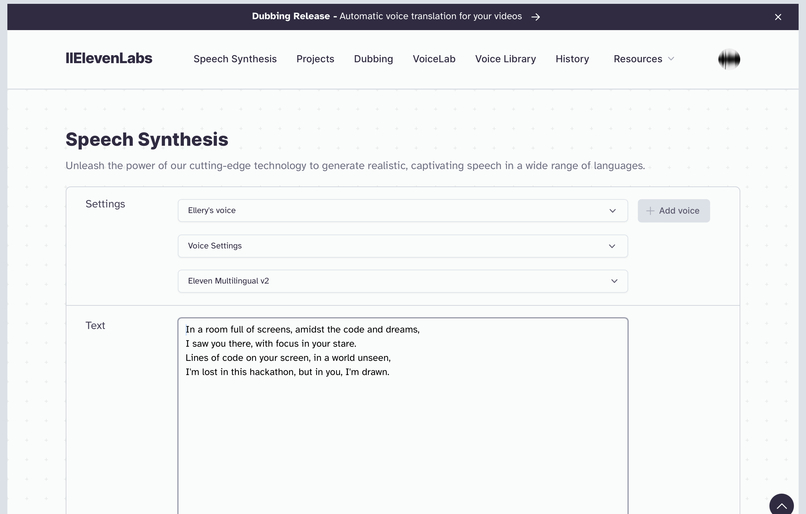Viewport: 806px width, 514px height.
Task: Click the "Unleash the power" description text
Action: coord(355,166)
